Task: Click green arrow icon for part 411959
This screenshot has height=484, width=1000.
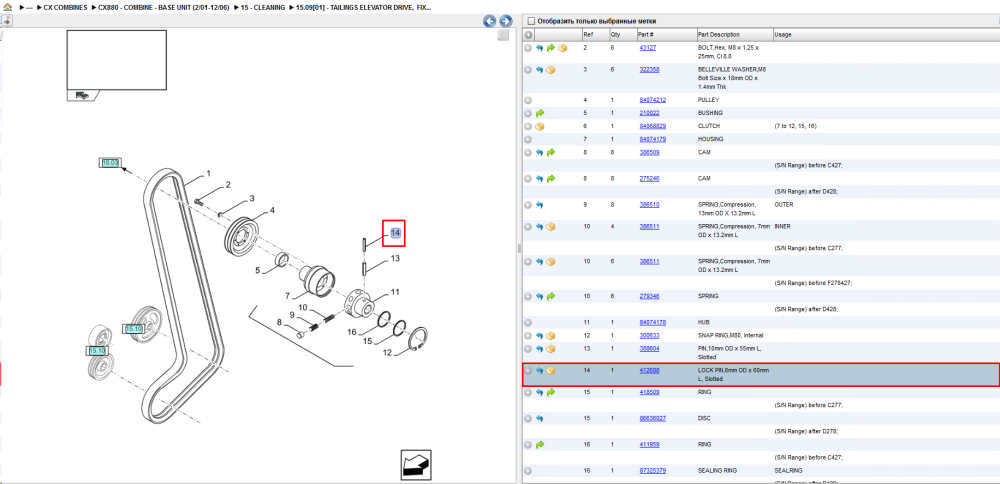Action: click(540, 444)
